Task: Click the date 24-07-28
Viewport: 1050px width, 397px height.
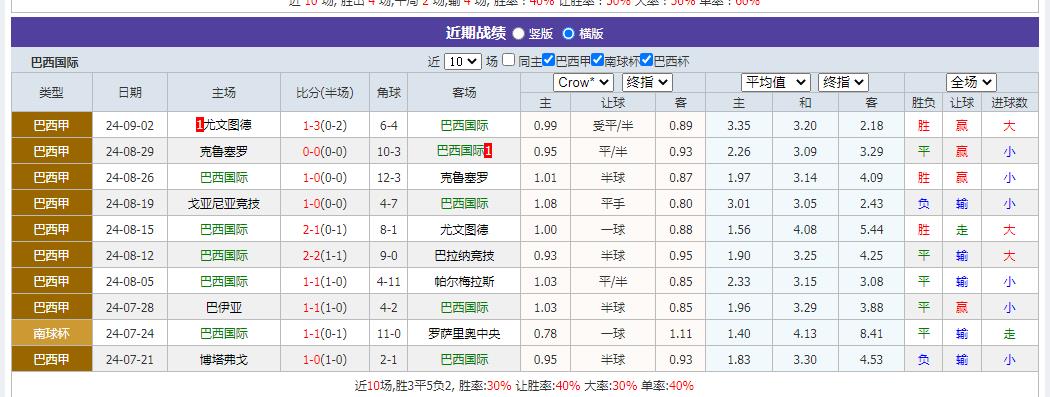Action: coord(130,308)
